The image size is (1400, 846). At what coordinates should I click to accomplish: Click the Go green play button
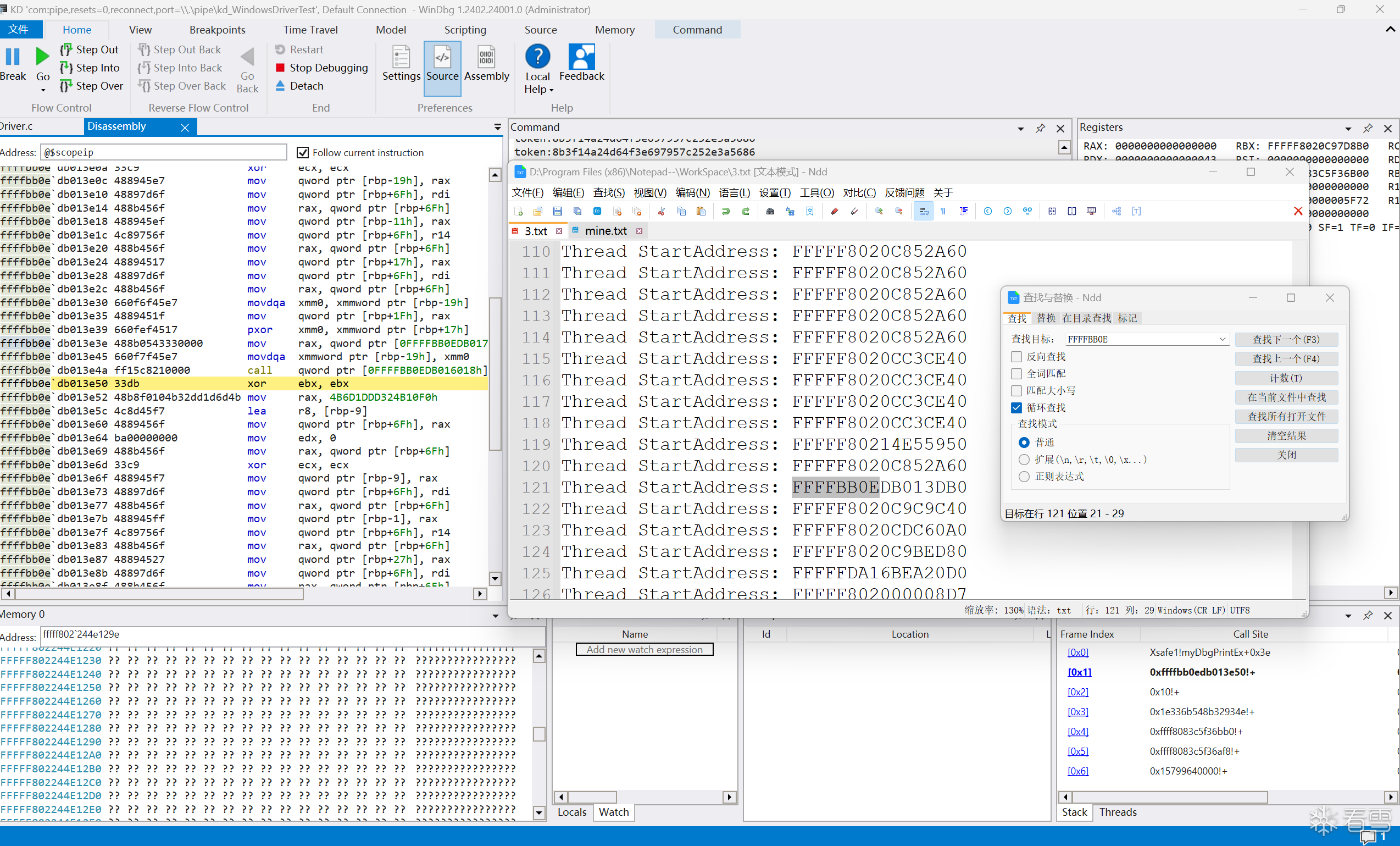[43, 57]
